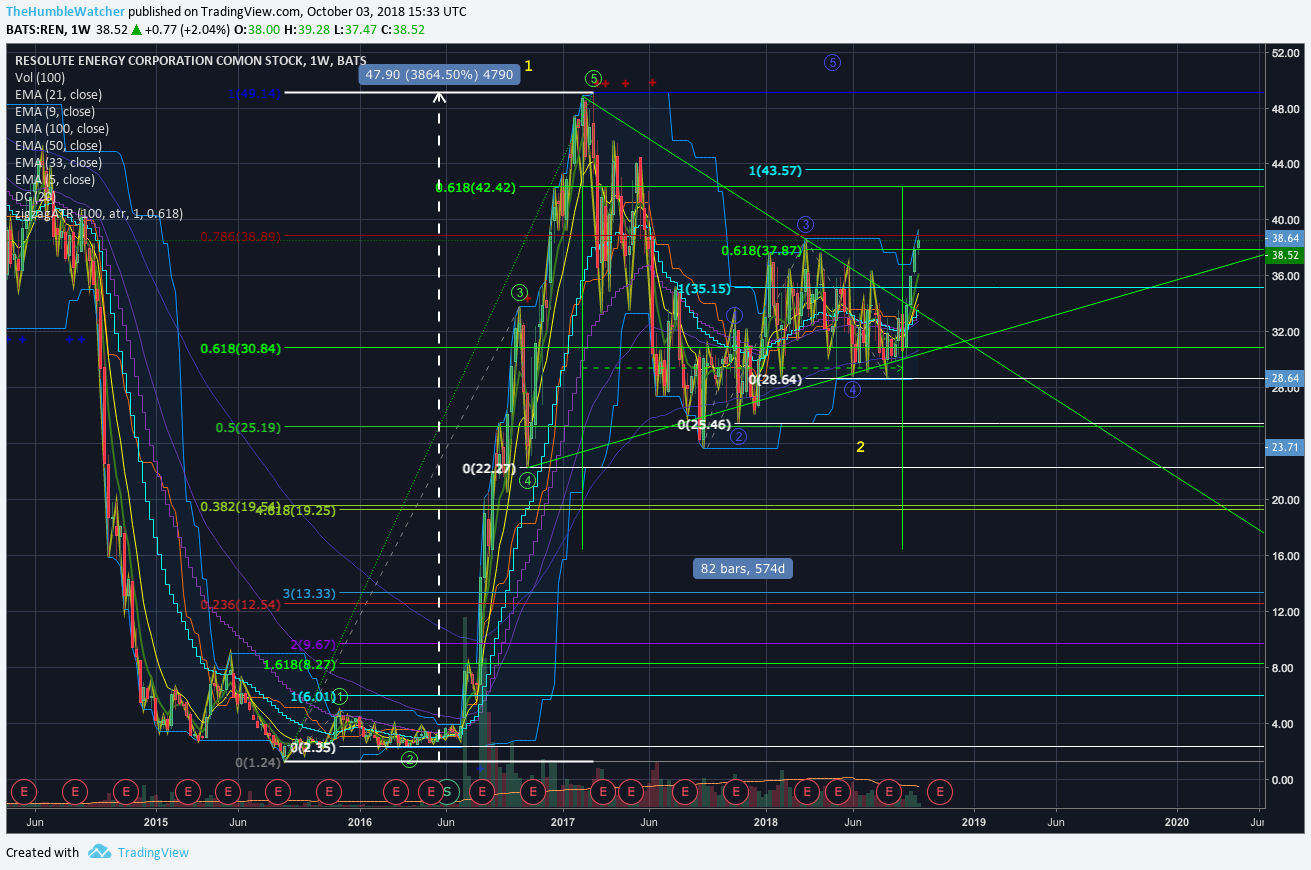Select the Vol (100) indicator legend
The image size is (1311, 870).
click(x=40, y=77)
